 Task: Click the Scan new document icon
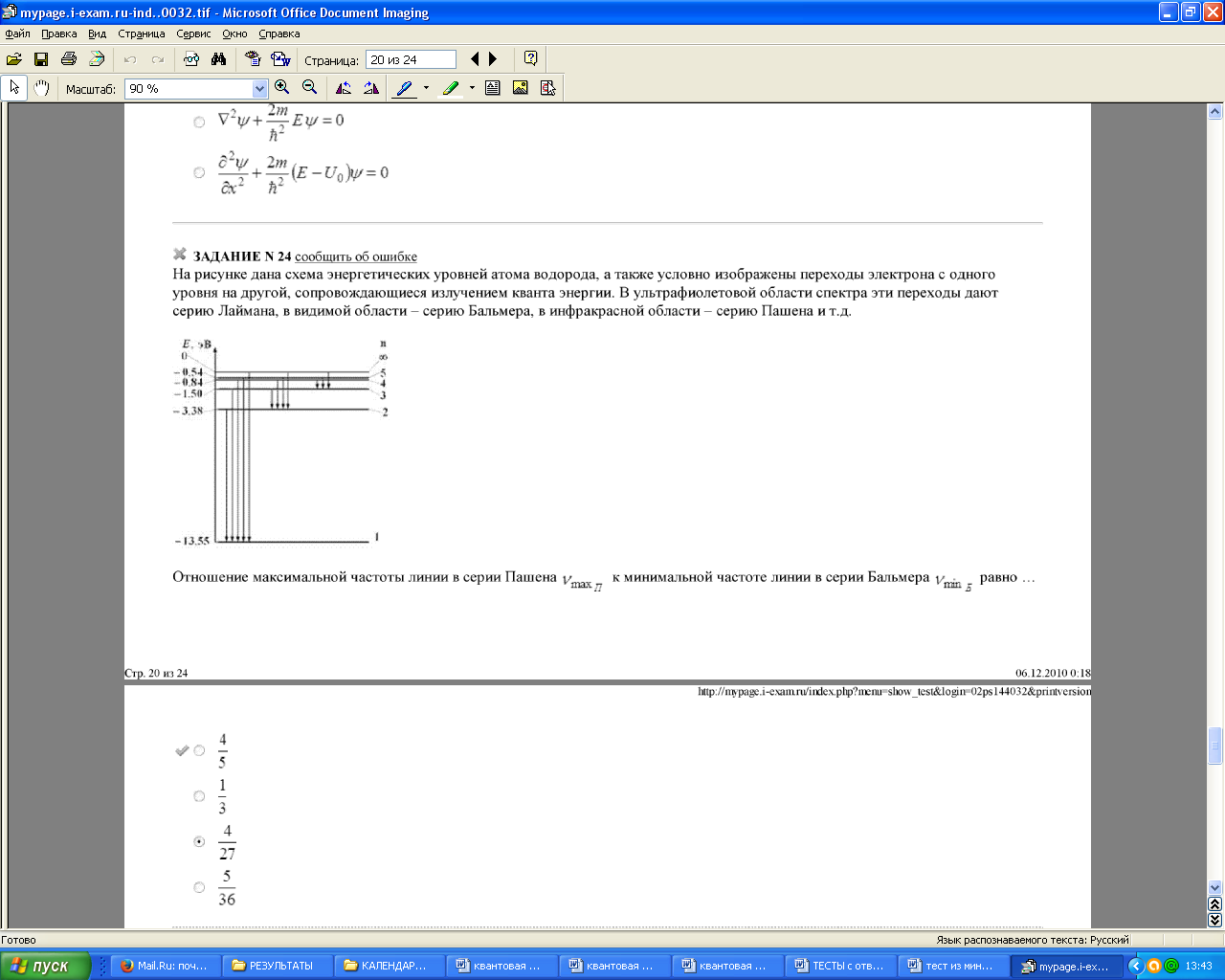point(97,59)
